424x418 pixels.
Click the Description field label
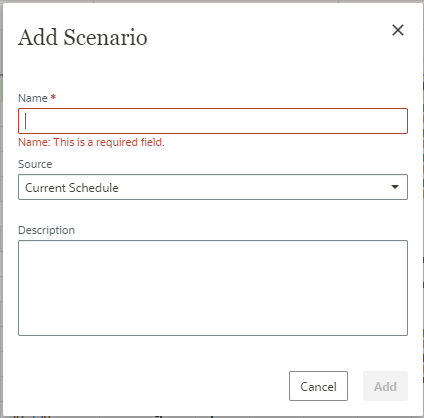(46, 230)
